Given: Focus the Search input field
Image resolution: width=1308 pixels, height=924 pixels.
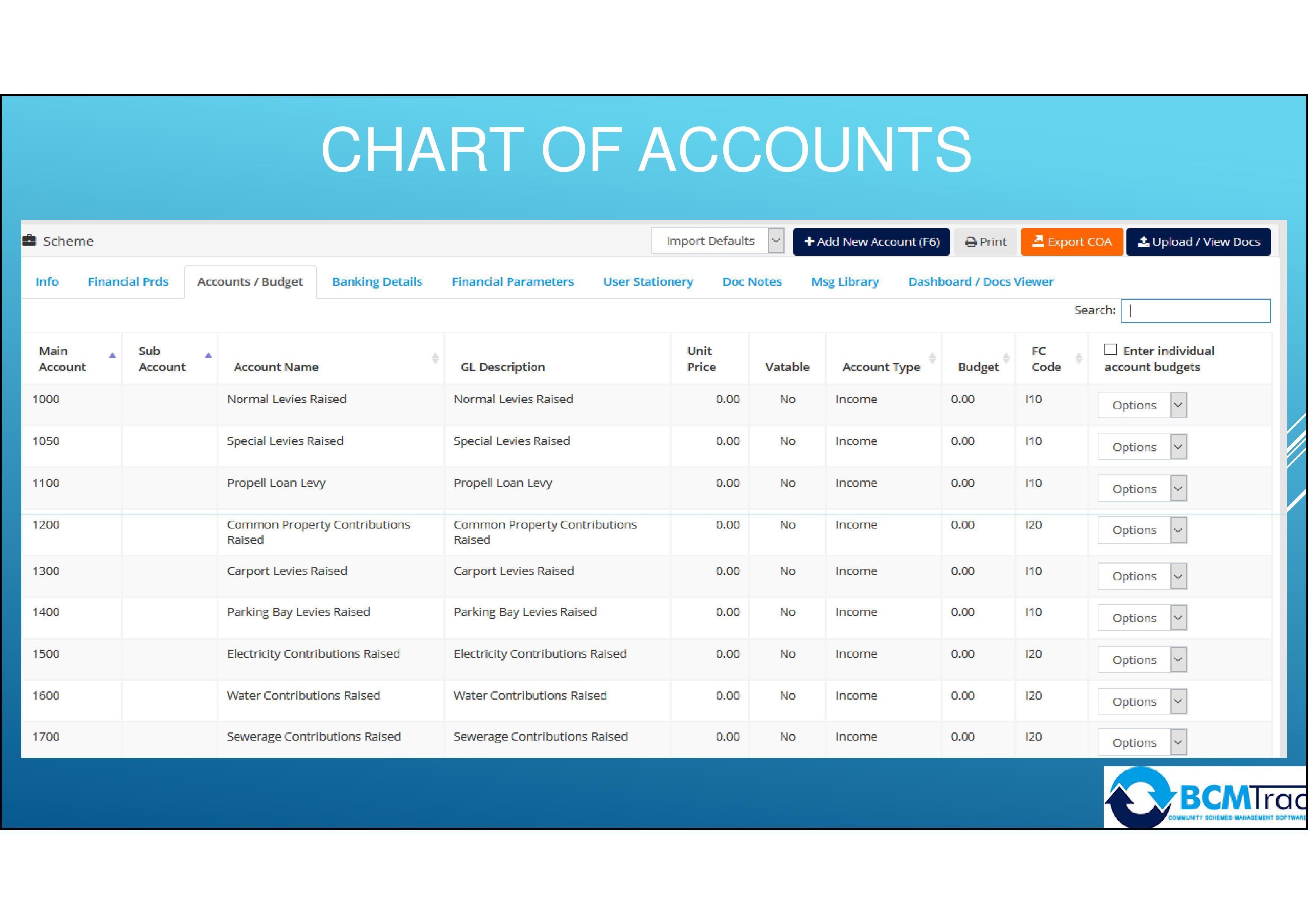Looking at the screenshot, I should [x=1195, y=311].
